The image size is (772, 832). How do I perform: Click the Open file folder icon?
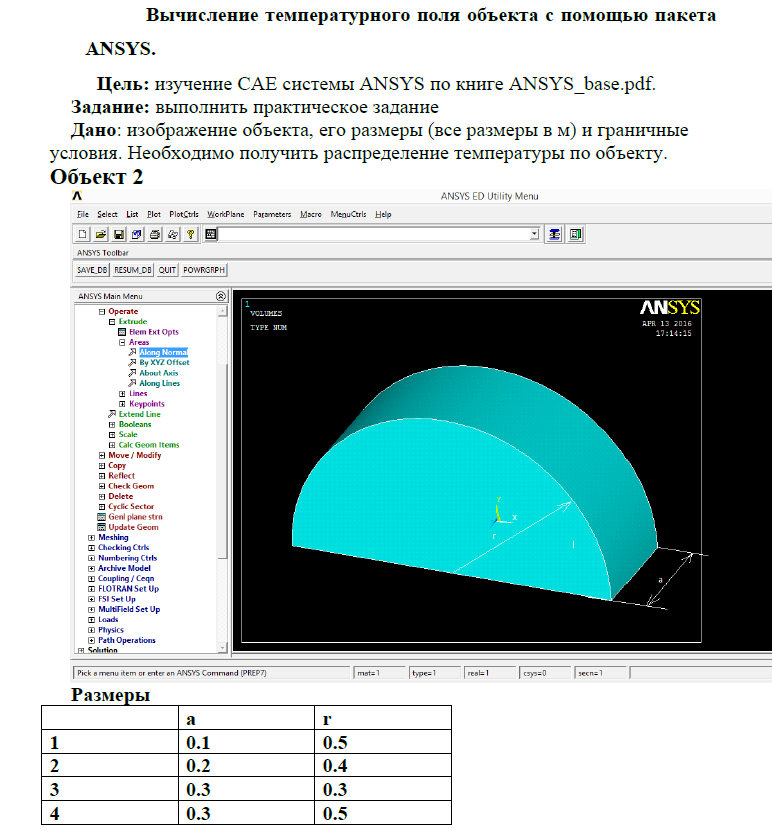click(101, 234)
